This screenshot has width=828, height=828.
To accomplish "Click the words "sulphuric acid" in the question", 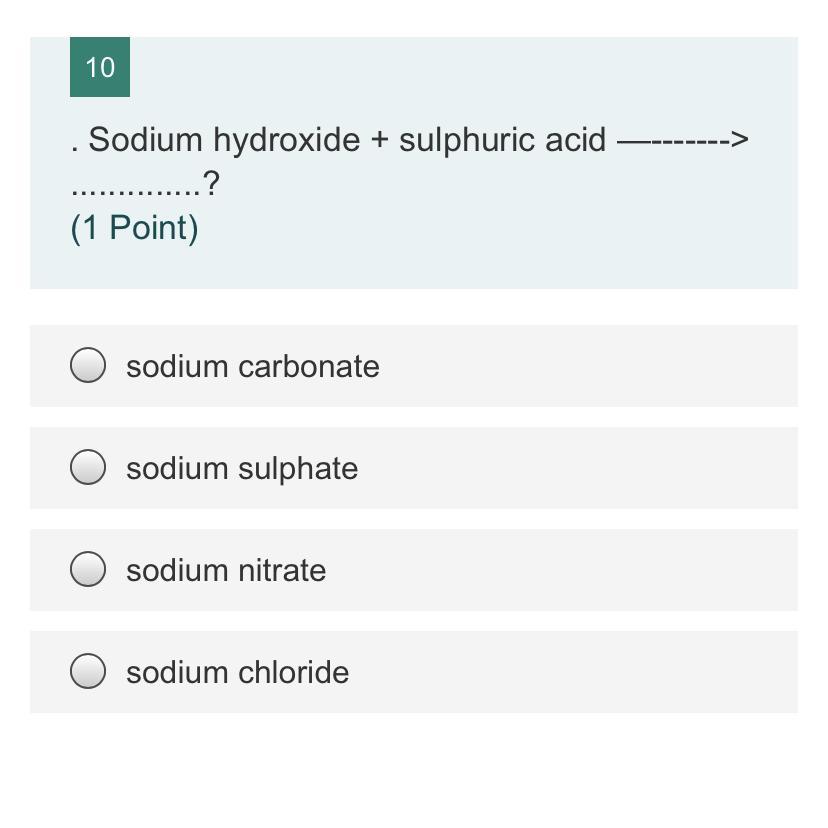I will click(x=502, y=140).
